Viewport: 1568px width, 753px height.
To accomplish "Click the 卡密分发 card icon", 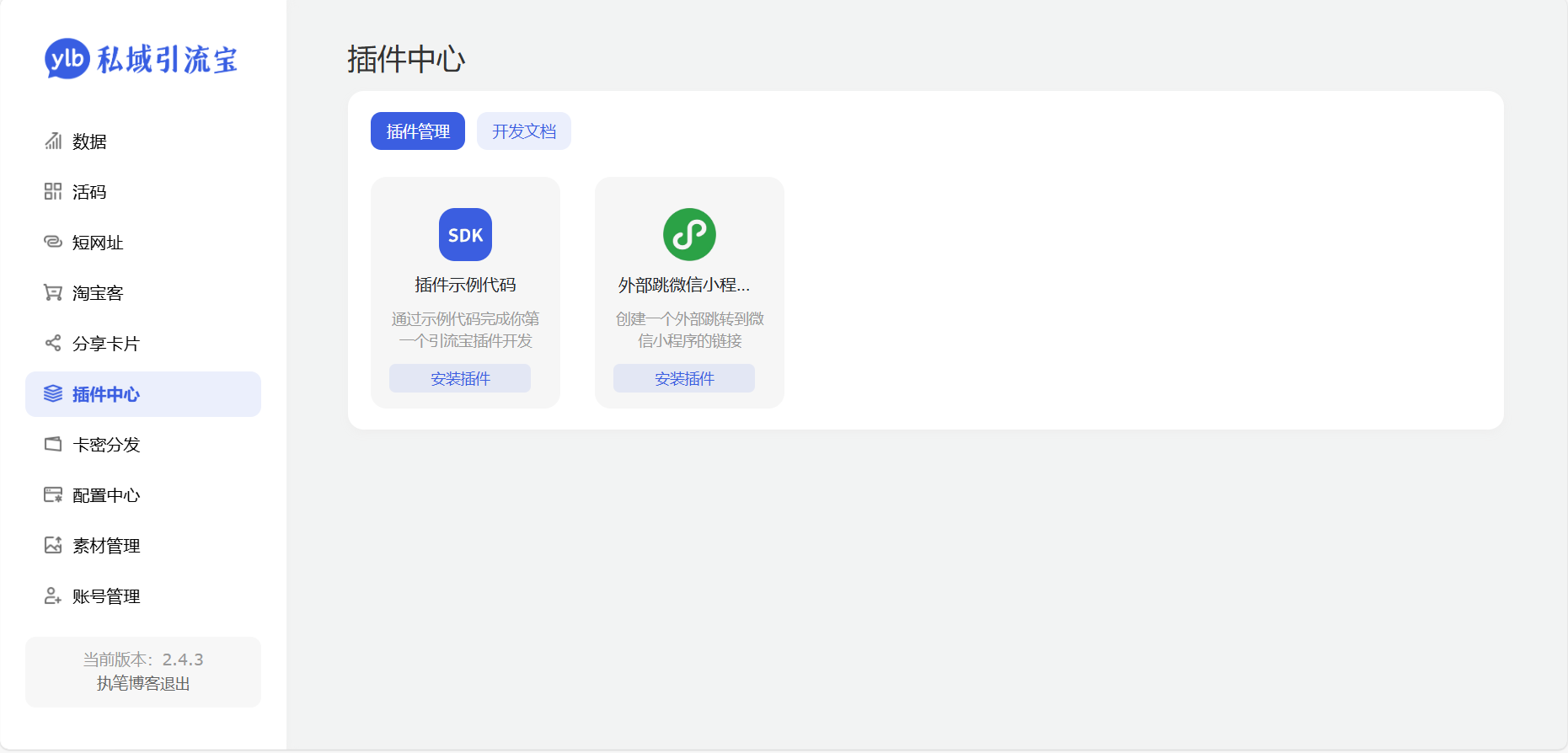I will click(x=53, y=444).
